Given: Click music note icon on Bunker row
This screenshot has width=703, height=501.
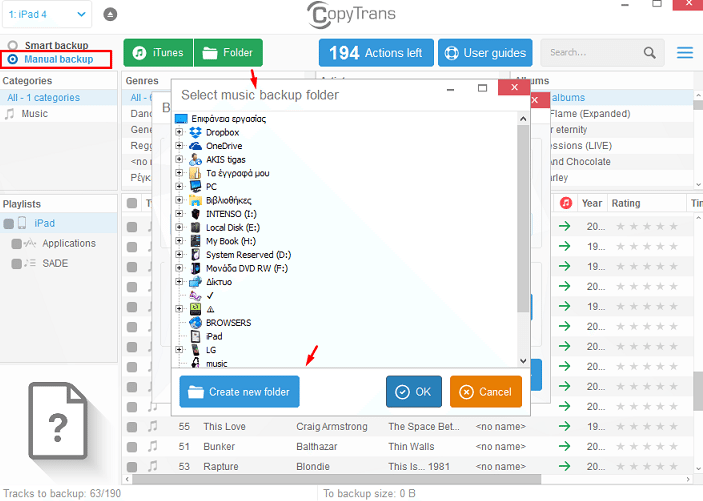Looking at the screenshot, I should (153, 446).
